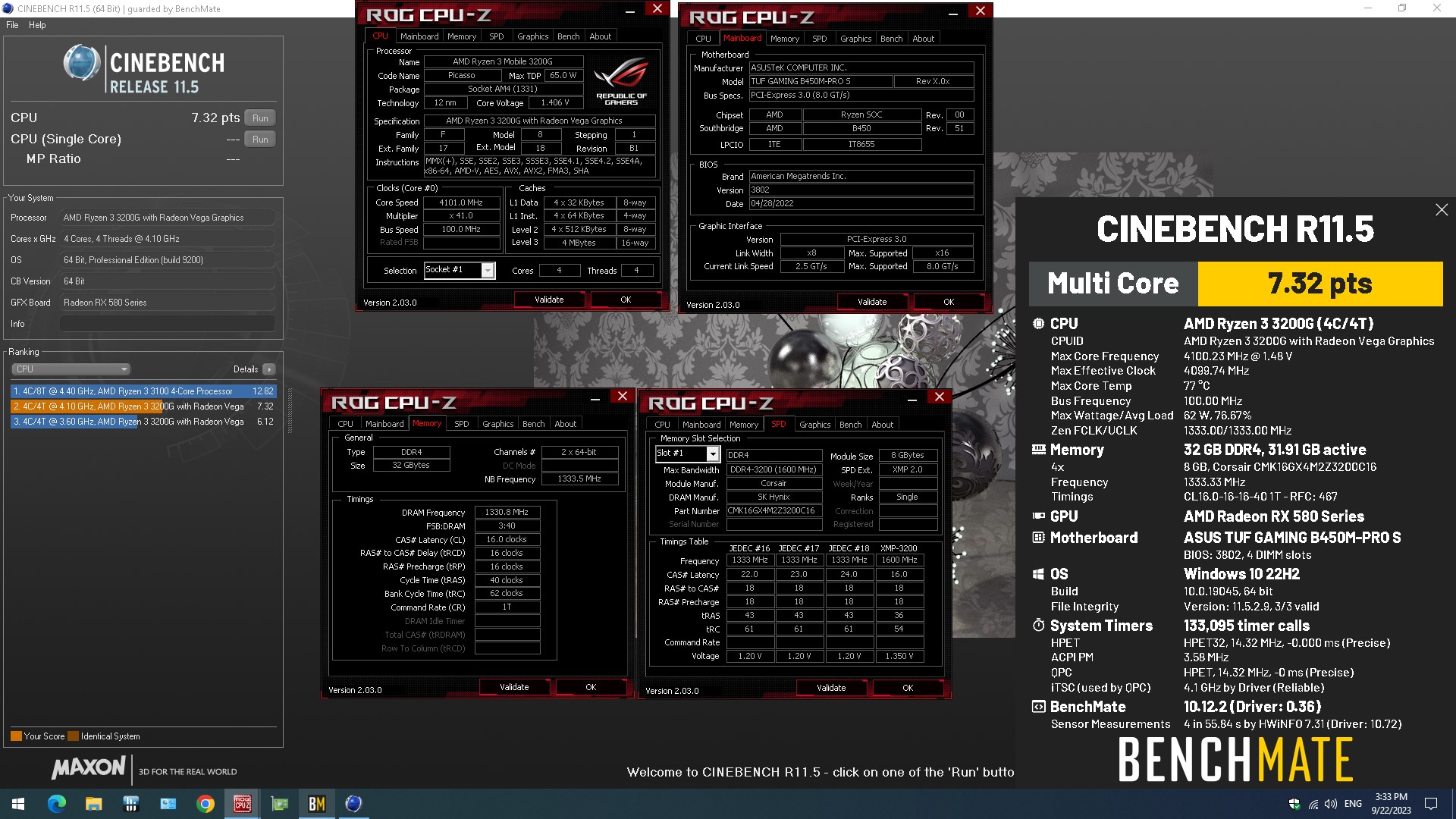This screenshot has width=1456, height=819.
Task: Click OK in CPU-Z SPD window
Action: [908, 688]
